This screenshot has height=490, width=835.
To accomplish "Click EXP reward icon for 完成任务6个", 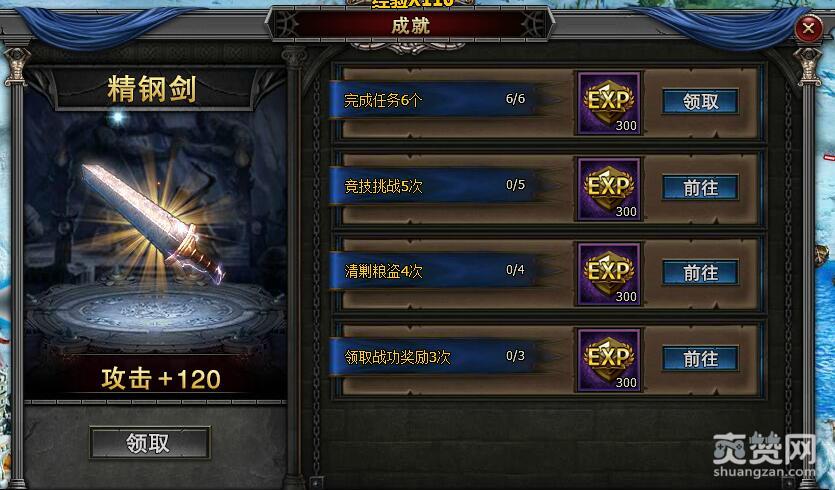I will 609,103.
